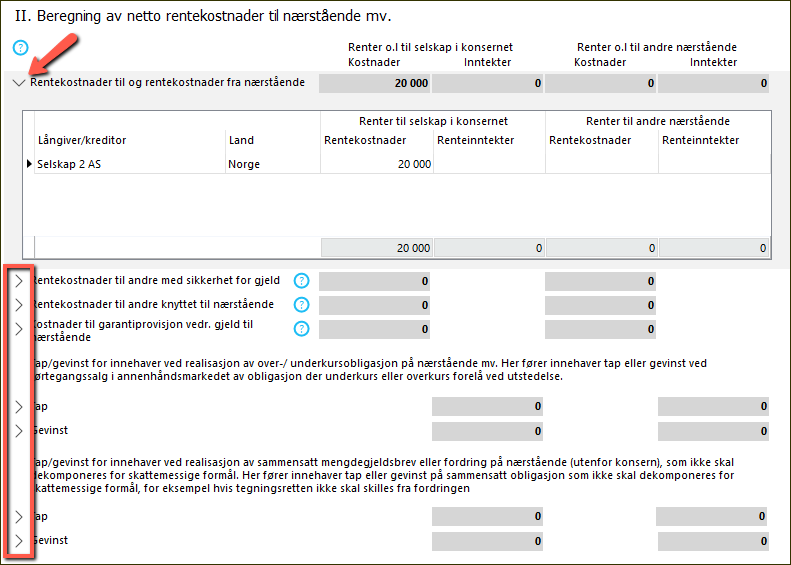Viewport: 791px width, 565px height.
Task: Expand Rentekostnader til andre med sikkerhet for gjeld
Action: tap(19, 281)
